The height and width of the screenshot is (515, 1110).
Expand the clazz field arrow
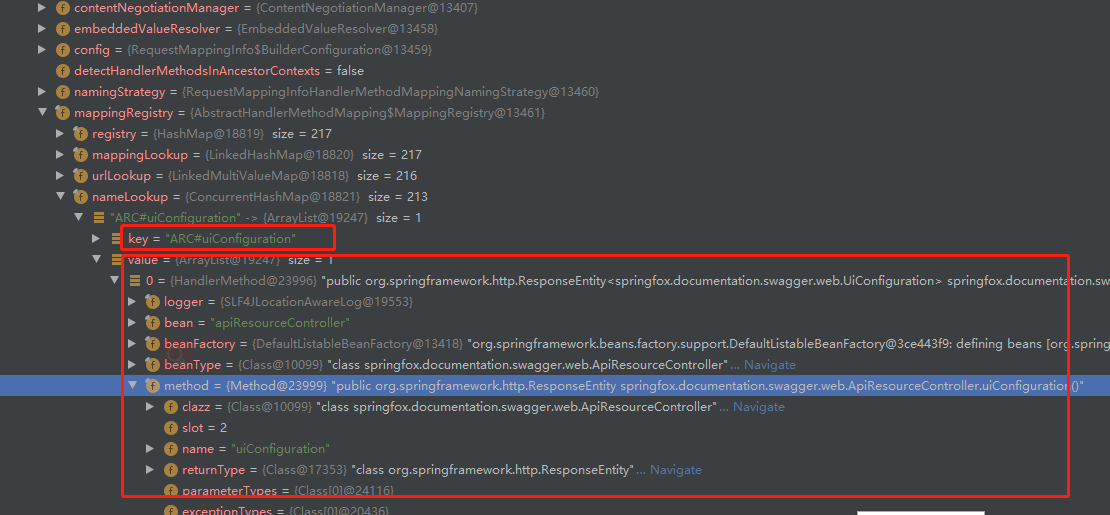tap(149, 407)
